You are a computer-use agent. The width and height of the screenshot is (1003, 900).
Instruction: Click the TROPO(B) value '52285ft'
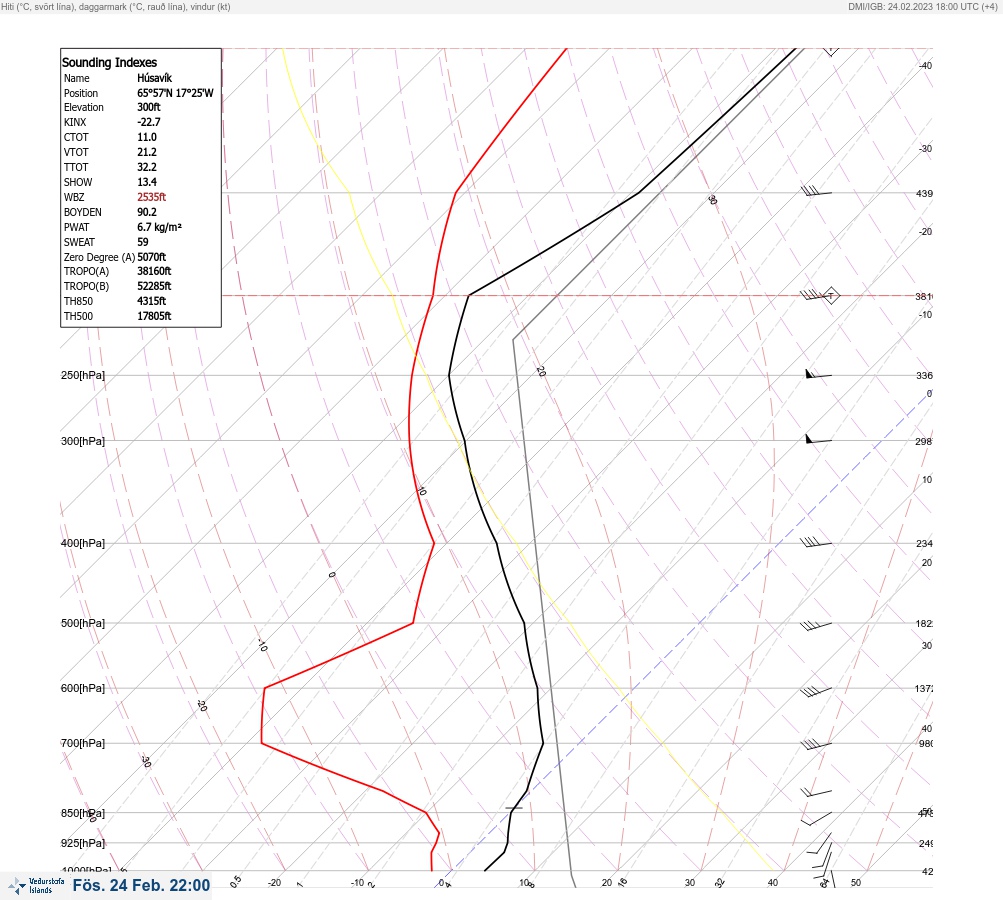(x=154, y=286)
